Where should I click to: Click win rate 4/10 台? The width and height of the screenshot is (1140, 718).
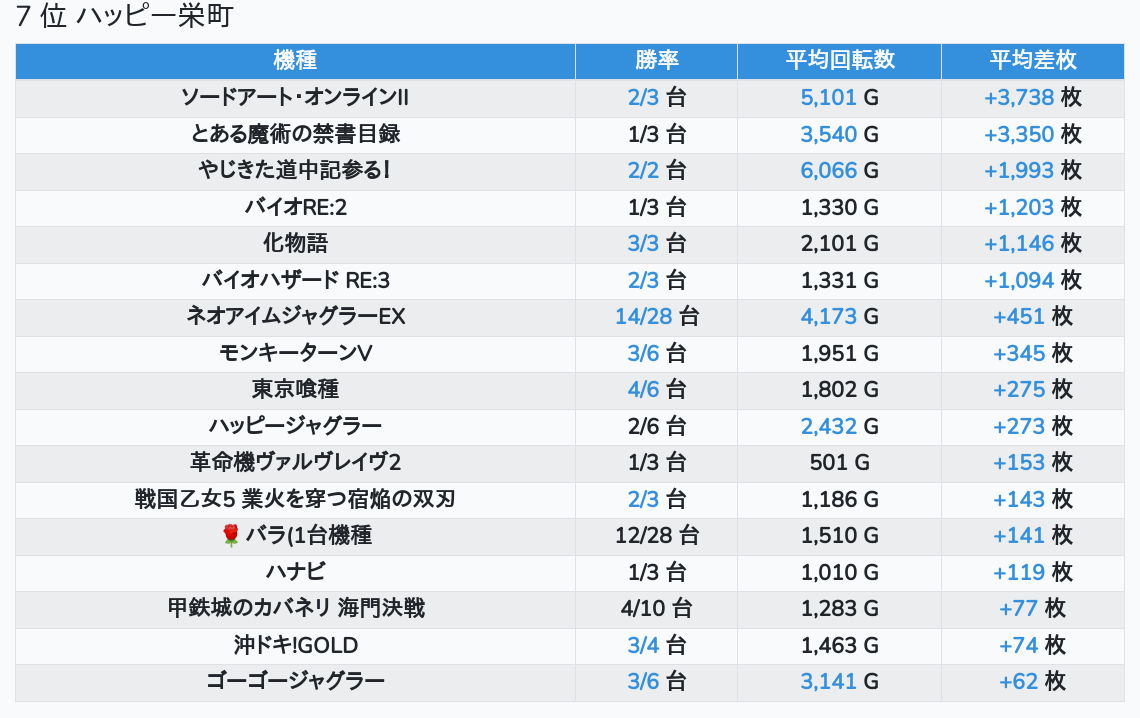click(x=657, y=608)
